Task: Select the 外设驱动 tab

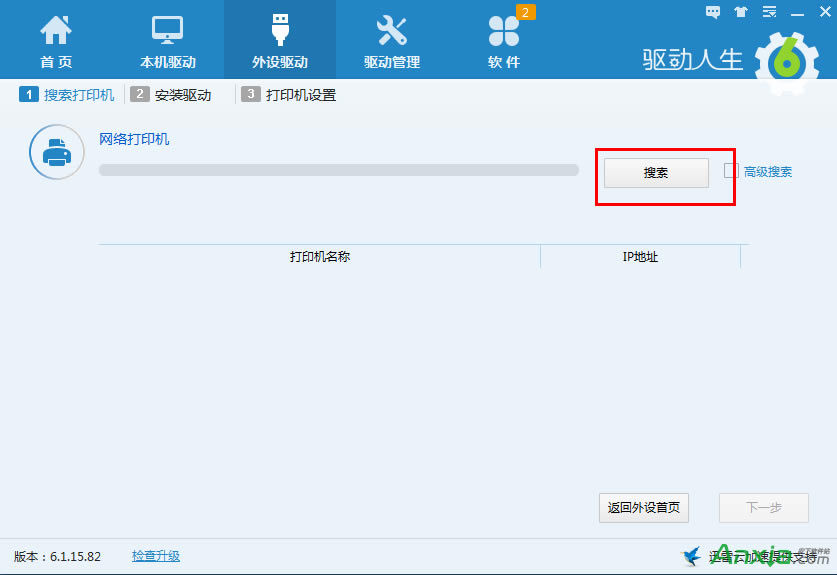Action: click(280, 40)
